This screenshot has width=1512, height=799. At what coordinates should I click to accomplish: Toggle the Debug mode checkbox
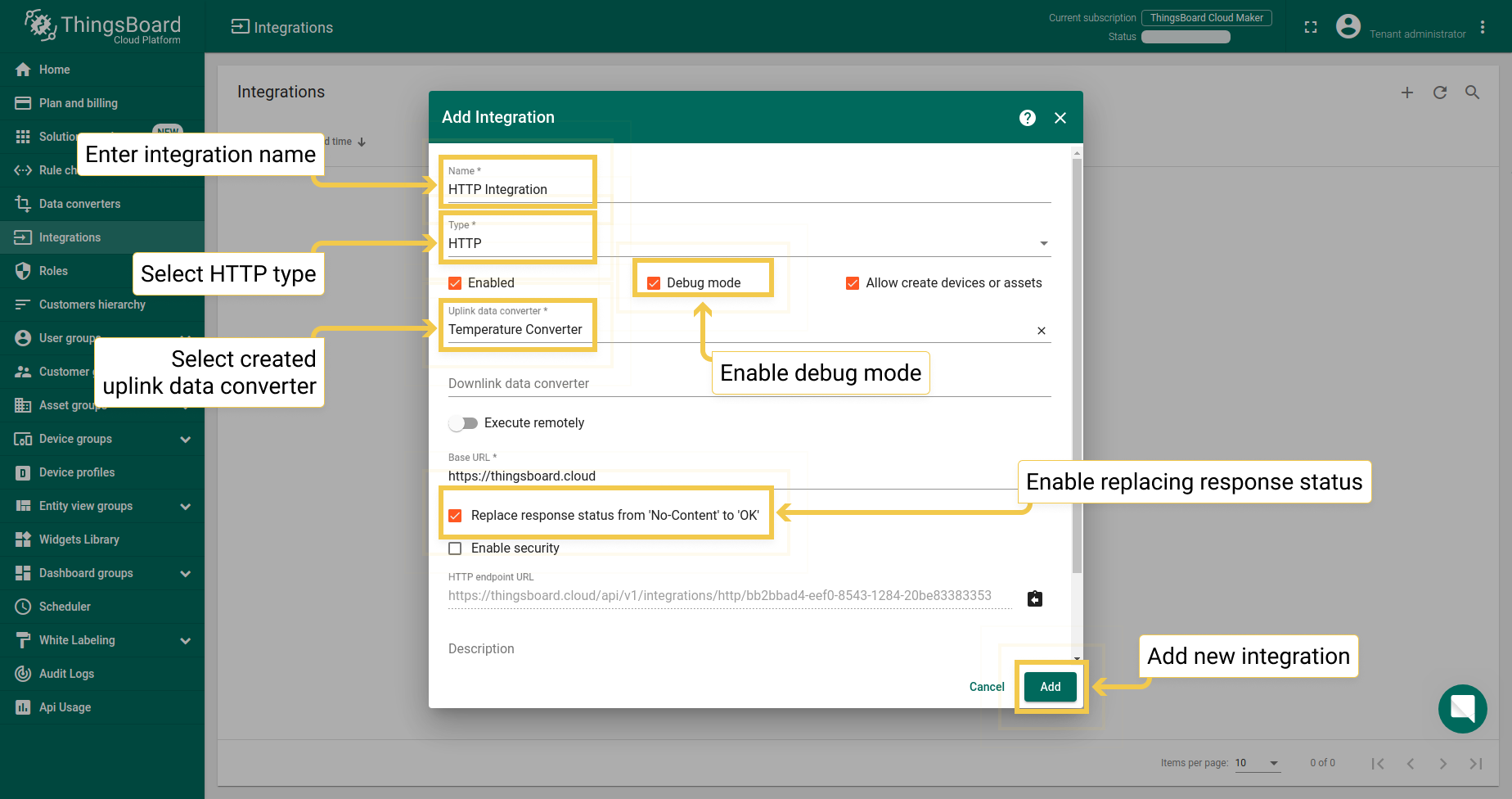(654, 283)
